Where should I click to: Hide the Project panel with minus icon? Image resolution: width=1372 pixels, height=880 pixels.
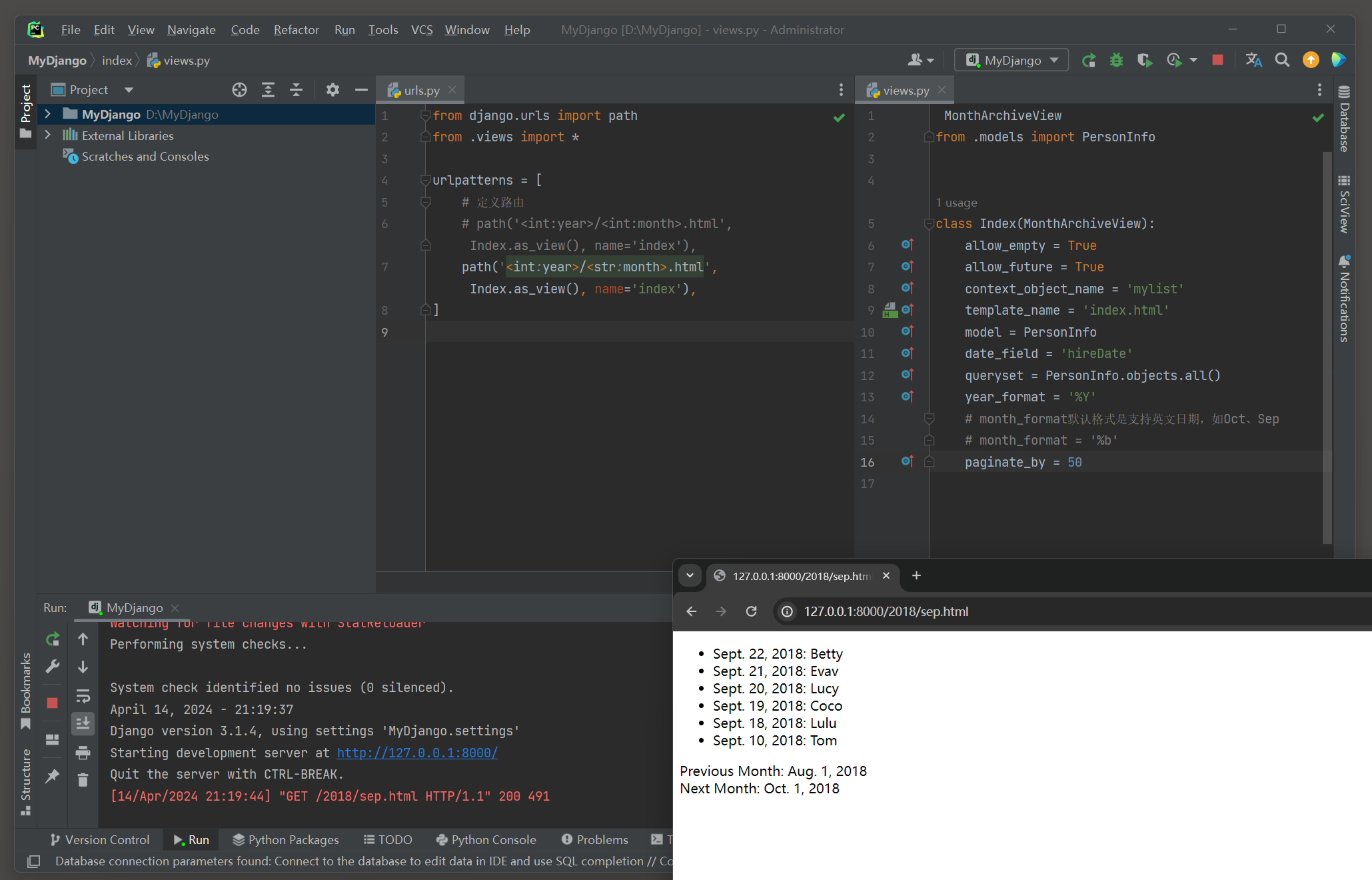click(x=361, y=90)
